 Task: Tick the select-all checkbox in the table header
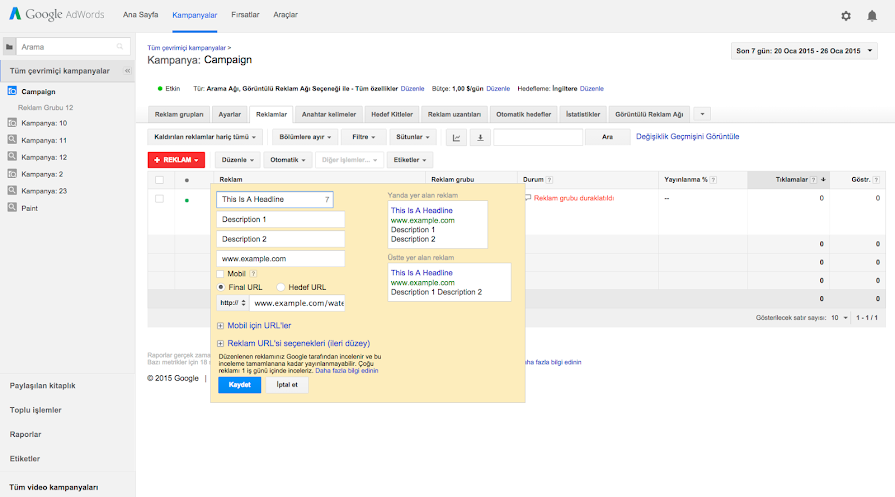coord(159,180)
